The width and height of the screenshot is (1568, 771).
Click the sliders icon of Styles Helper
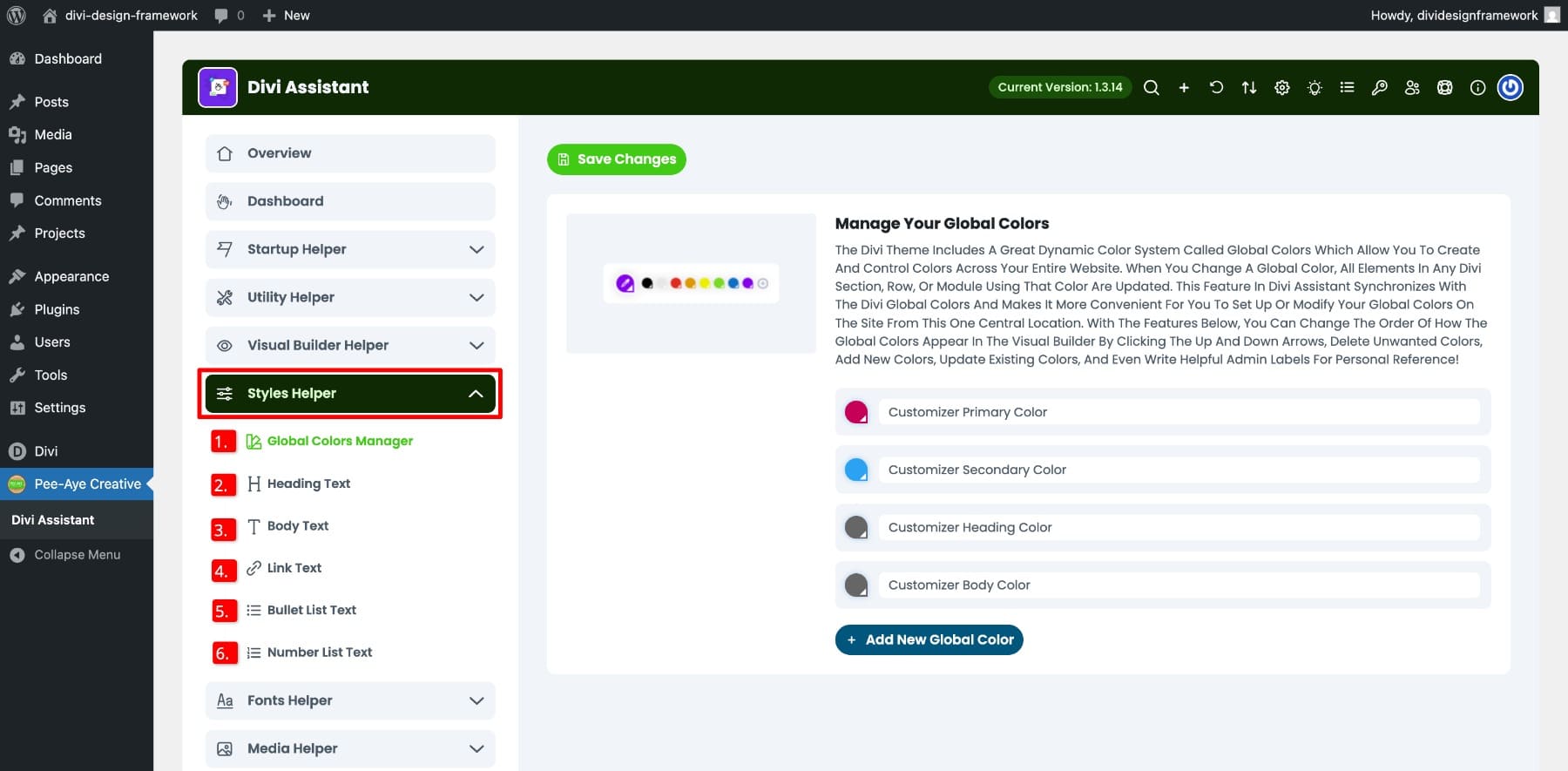pos(225,394)
